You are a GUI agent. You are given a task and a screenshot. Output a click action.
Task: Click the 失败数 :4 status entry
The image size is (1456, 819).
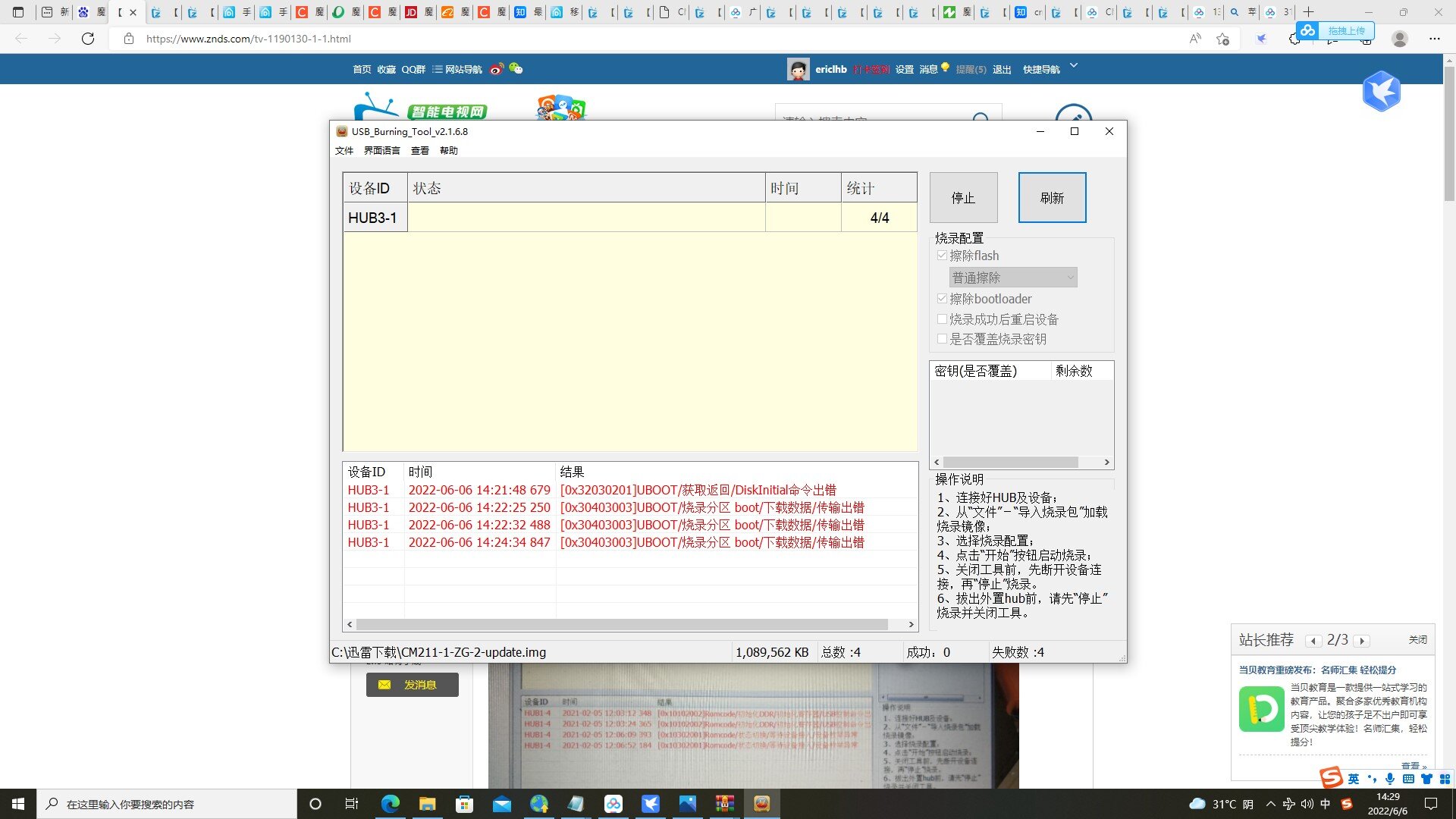(1018, 652)
